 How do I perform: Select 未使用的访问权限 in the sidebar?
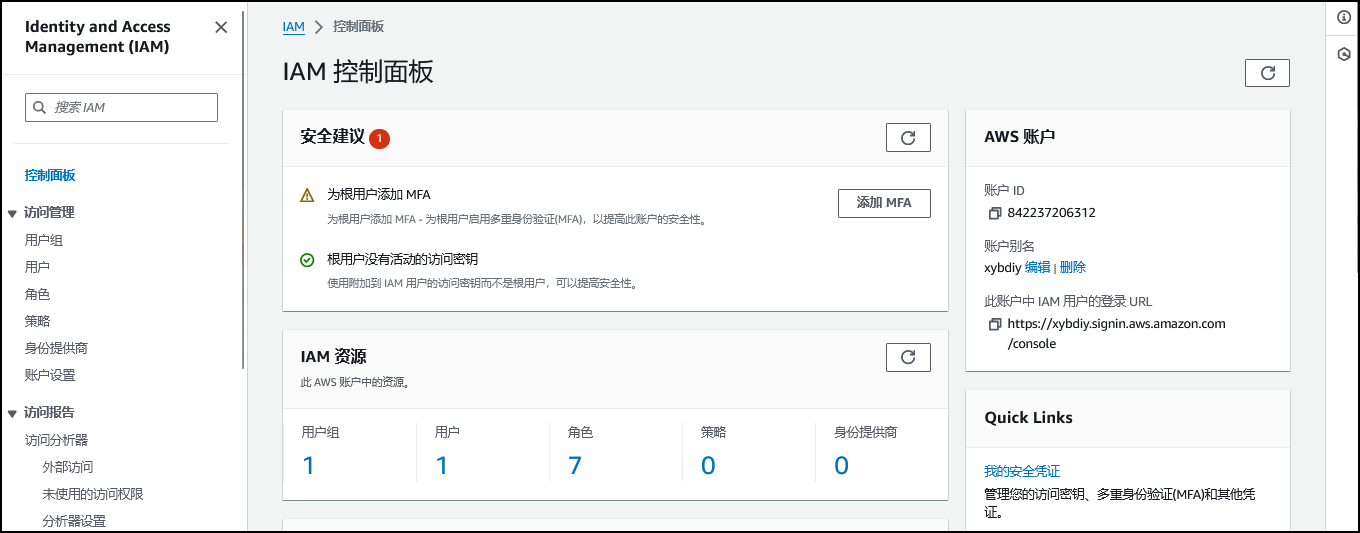pyautogui.click(x=93, y=494)
